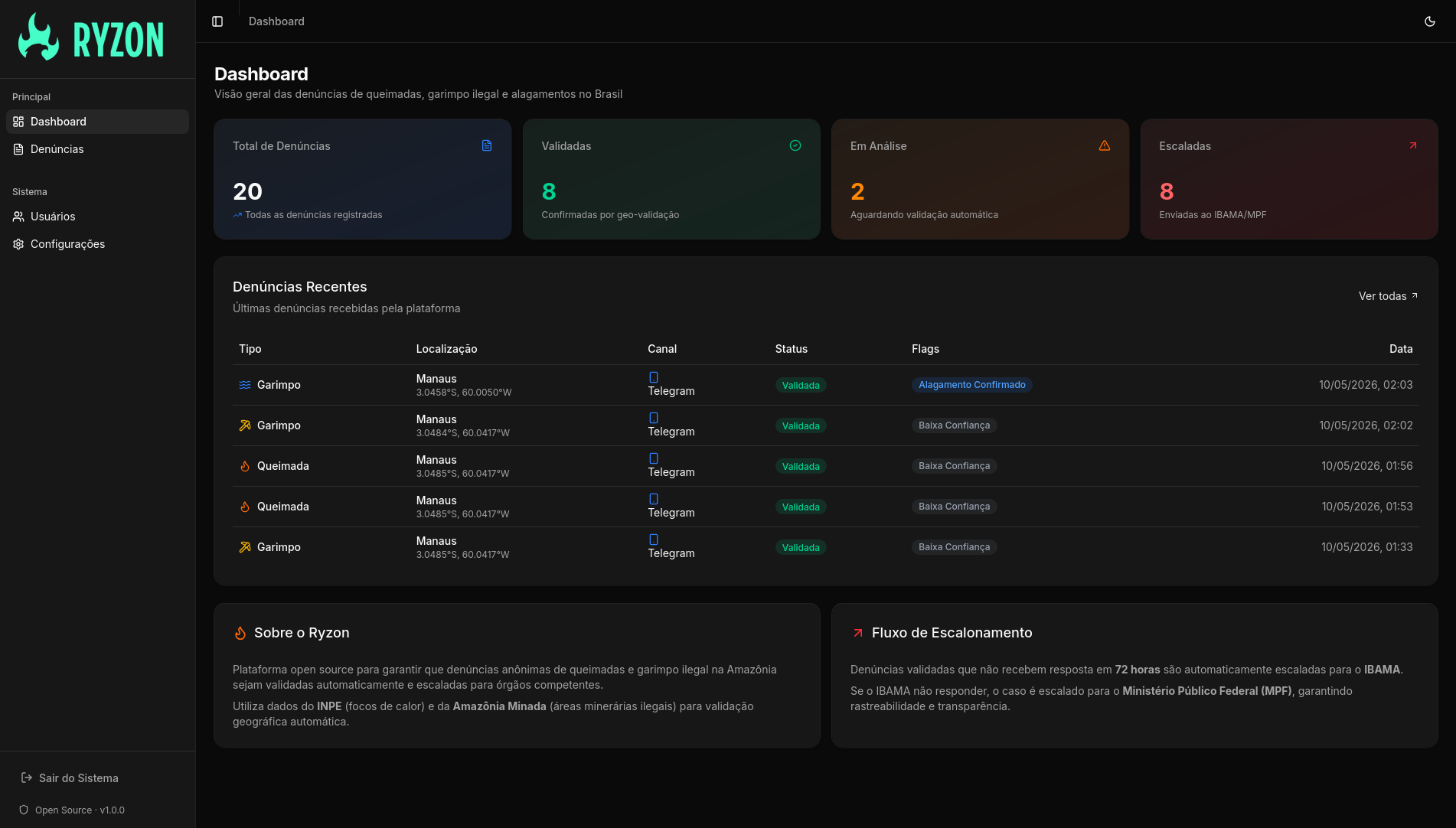Click the Data column header
The image size is (1456, 828).
pyautogui.click(x=1401, y=349)
